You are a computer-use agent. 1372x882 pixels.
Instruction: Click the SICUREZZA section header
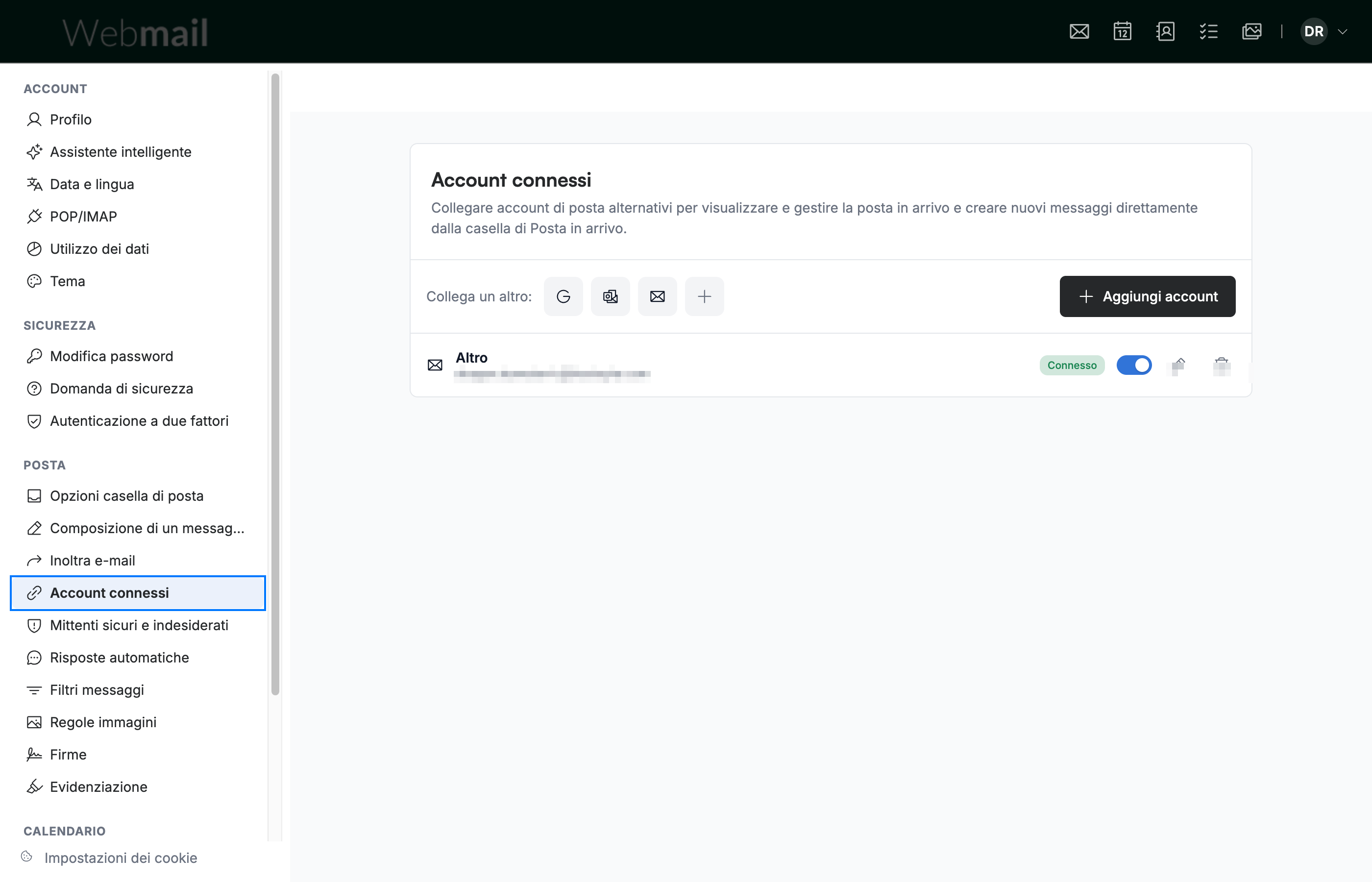(x=60, y=325)
